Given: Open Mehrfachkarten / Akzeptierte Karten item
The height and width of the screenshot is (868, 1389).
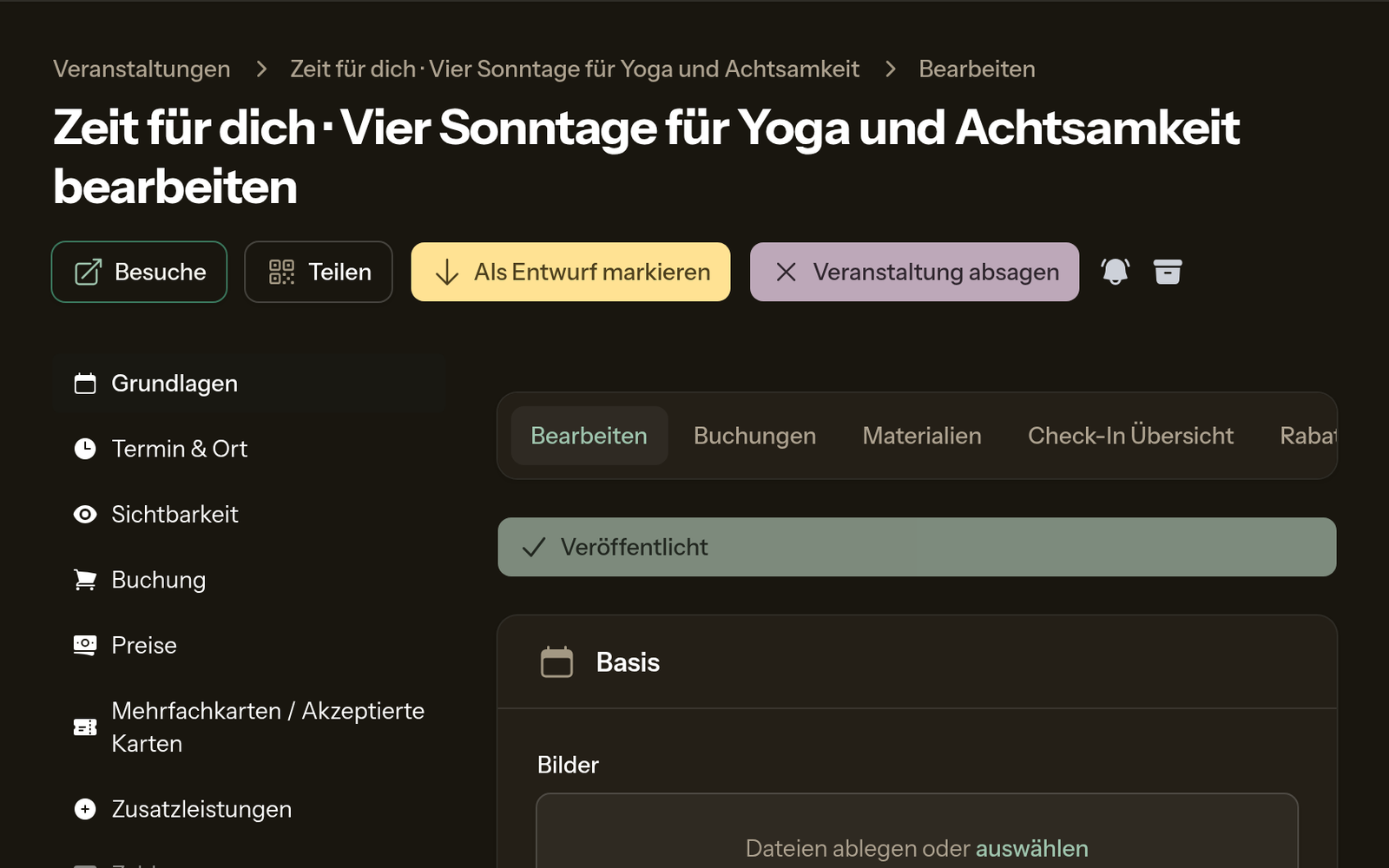Looking at the screenshot, I should point(248,727).
